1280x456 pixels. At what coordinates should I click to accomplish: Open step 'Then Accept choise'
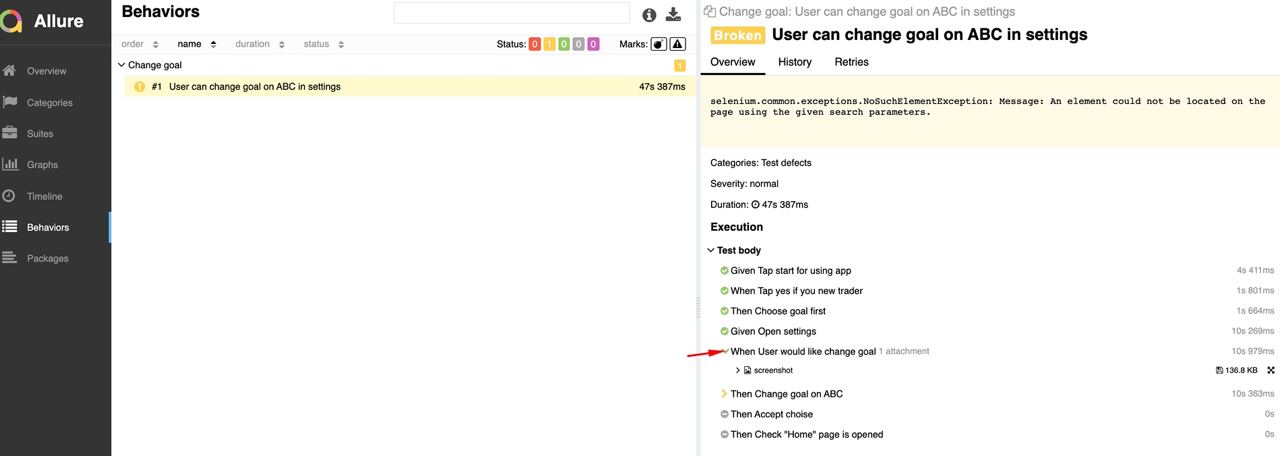tap(771, 414)
